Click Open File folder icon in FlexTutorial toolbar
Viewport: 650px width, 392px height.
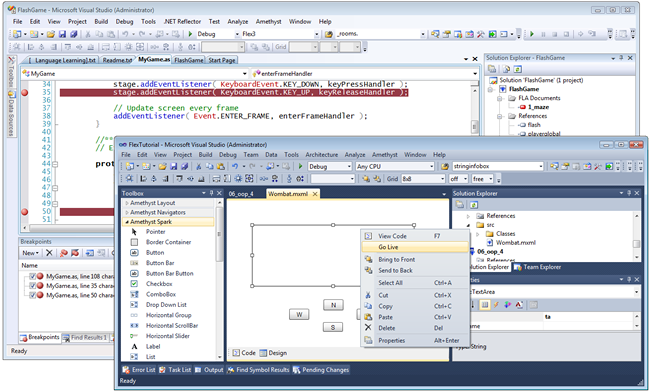[162, 167]
